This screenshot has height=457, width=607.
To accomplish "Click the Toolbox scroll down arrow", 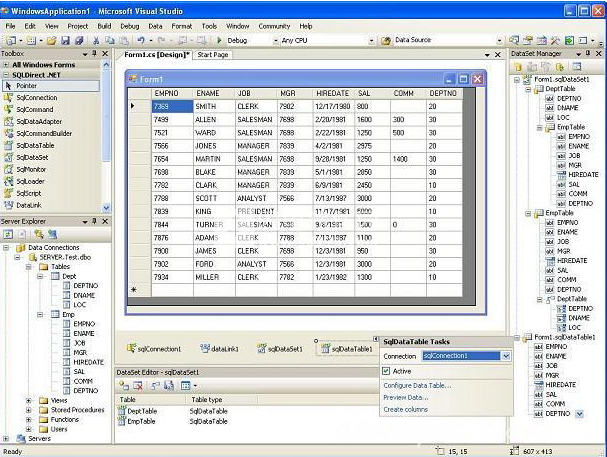I will [x=106, y=208].
